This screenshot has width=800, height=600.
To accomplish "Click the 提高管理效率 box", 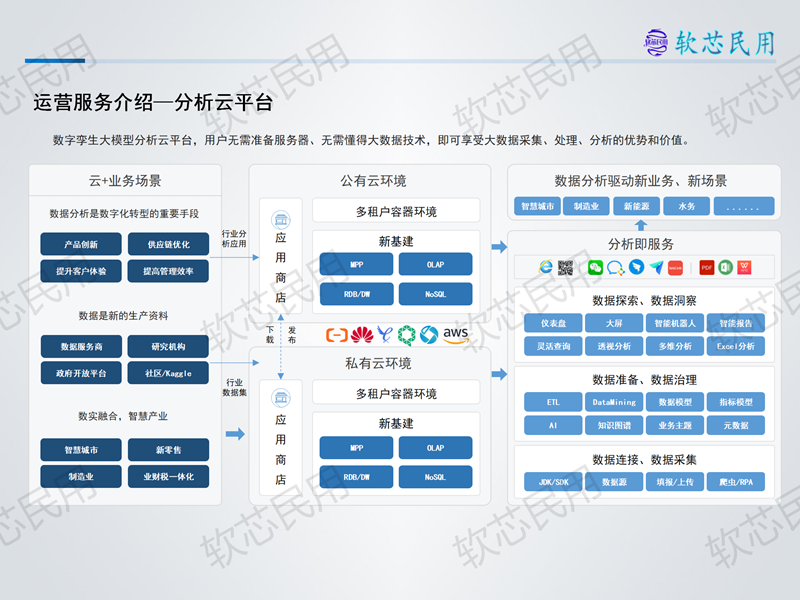I will 168,271.
